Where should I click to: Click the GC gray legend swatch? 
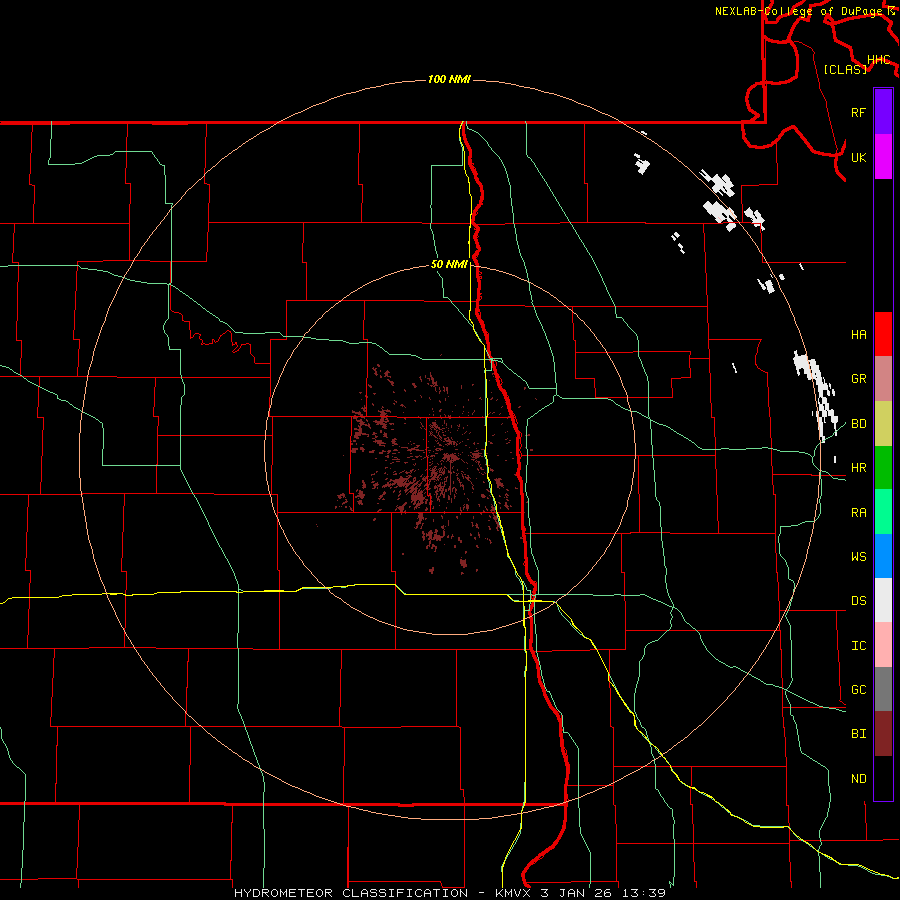click(883, 689)
